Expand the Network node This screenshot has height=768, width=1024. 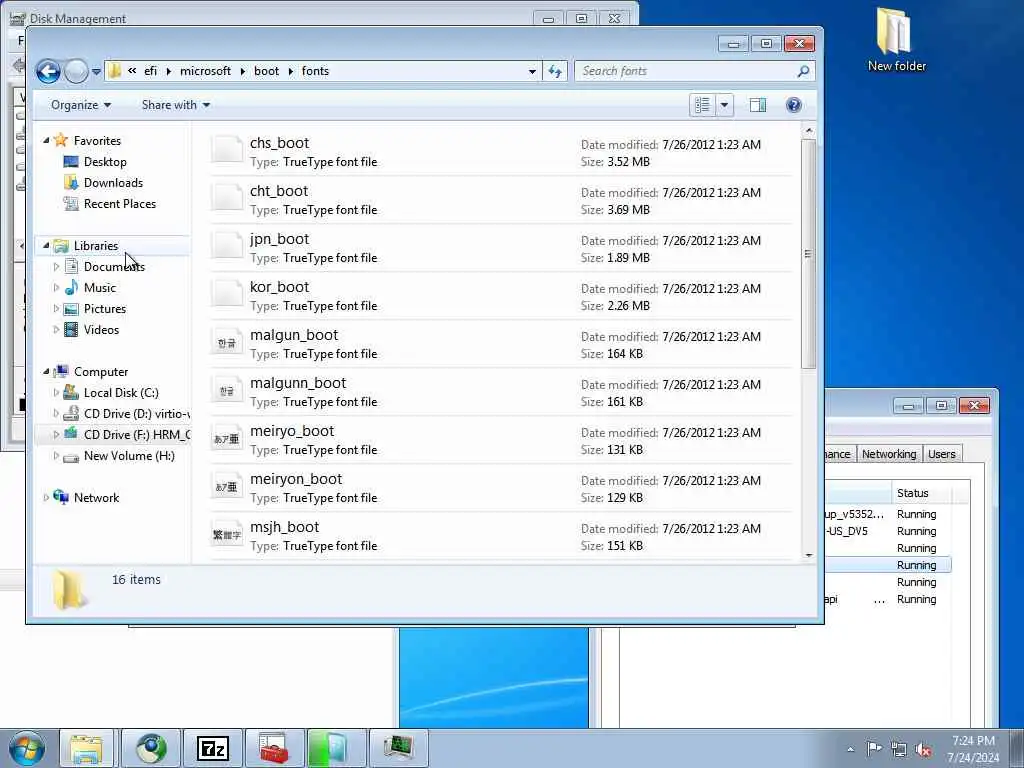[x=46, y=498]
